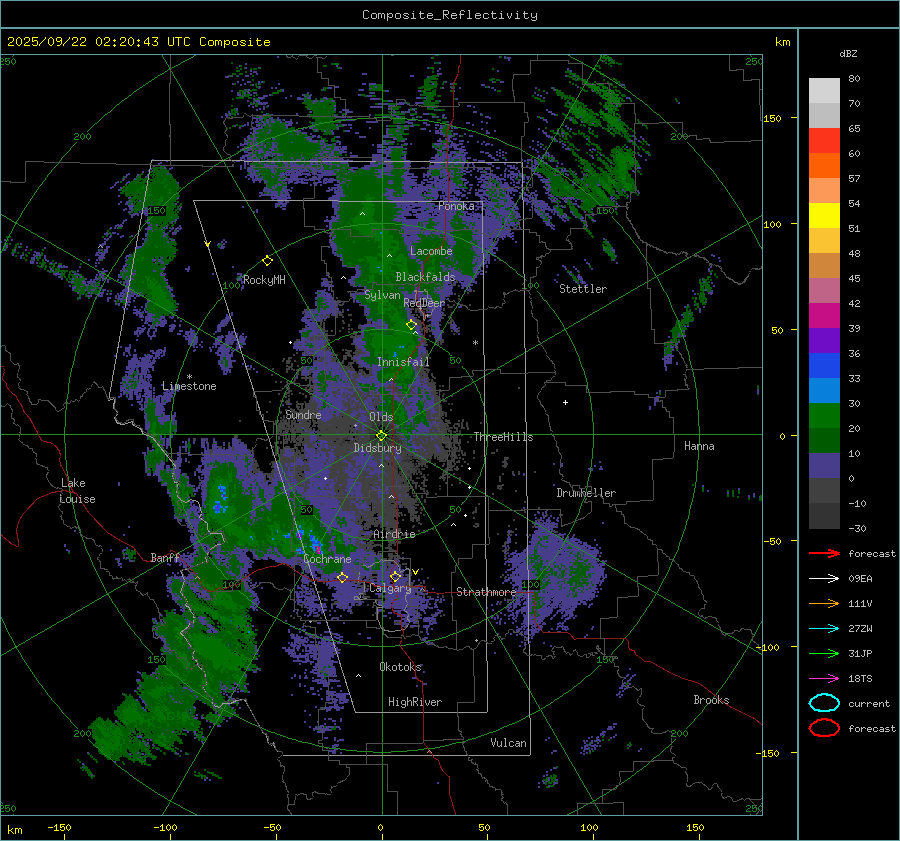Click the Lake Louise label
The image size is (900, 841).
pos(78,491)
